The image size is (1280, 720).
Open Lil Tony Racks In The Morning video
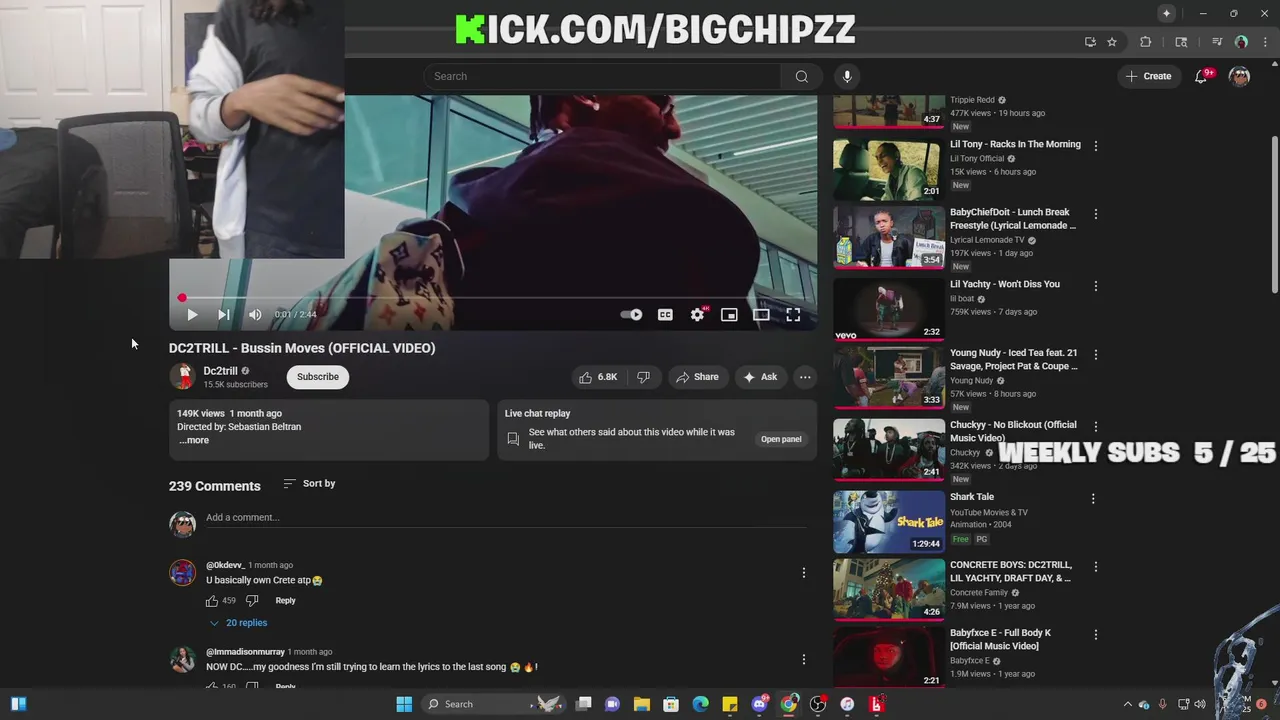(x=1015, y=144)
